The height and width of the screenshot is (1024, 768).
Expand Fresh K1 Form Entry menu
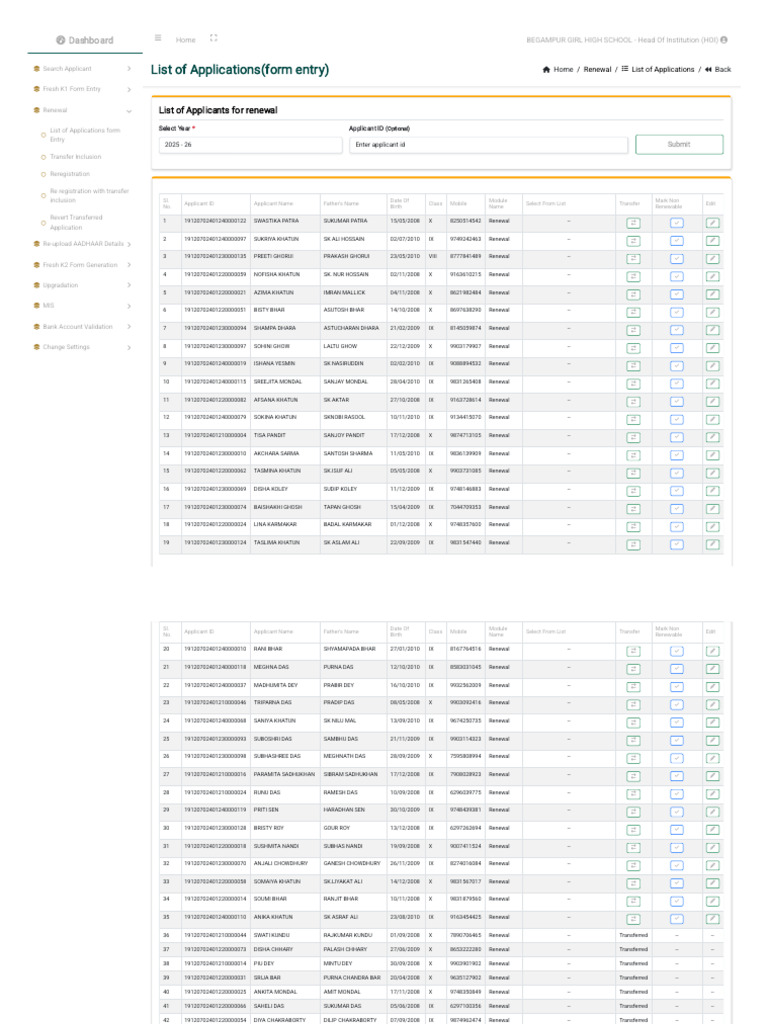coord(82,89)
